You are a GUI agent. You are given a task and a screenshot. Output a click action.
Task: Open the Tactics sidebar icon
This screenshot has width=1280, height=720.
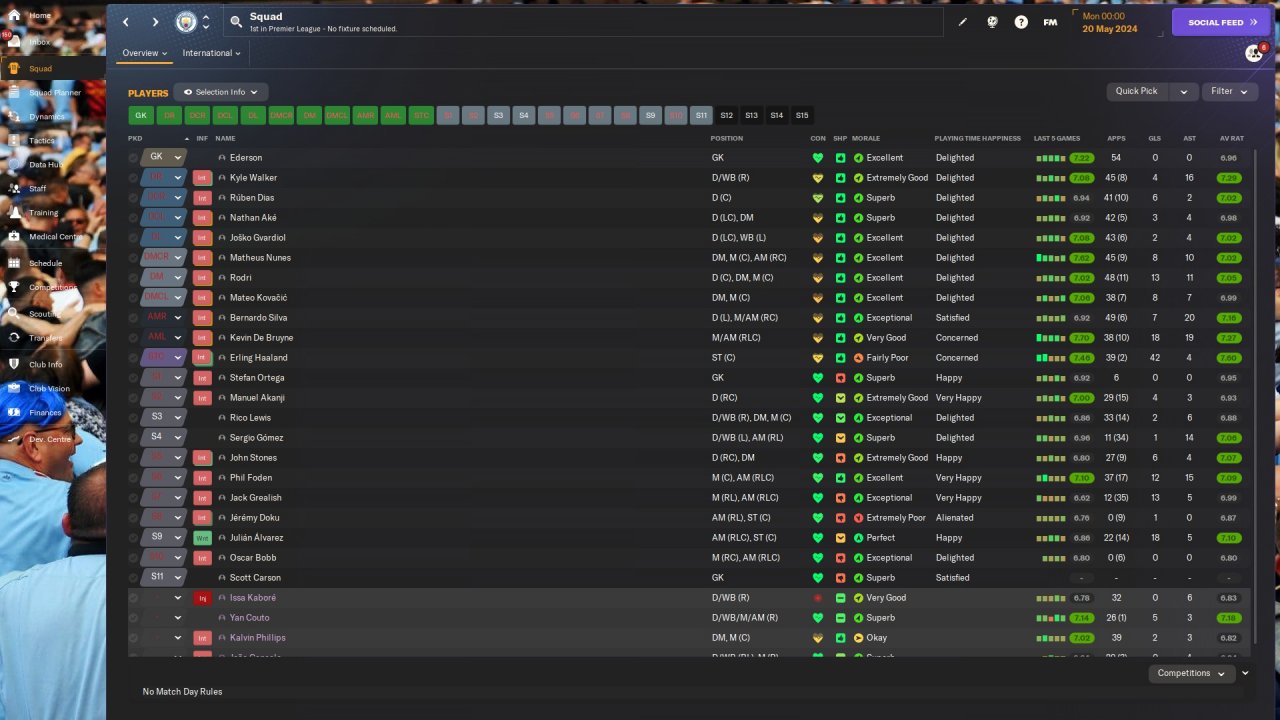pos(15,141)
